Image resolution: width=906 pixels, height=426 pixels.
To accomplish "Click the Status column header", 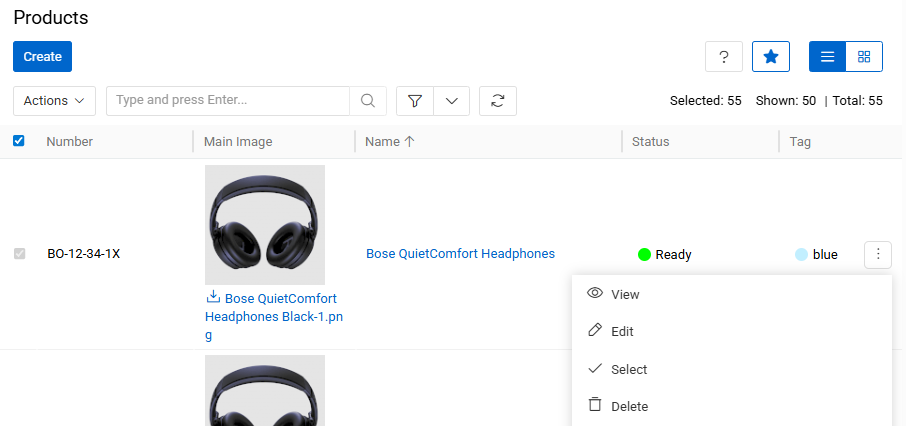I will click(x=651, y=142).
